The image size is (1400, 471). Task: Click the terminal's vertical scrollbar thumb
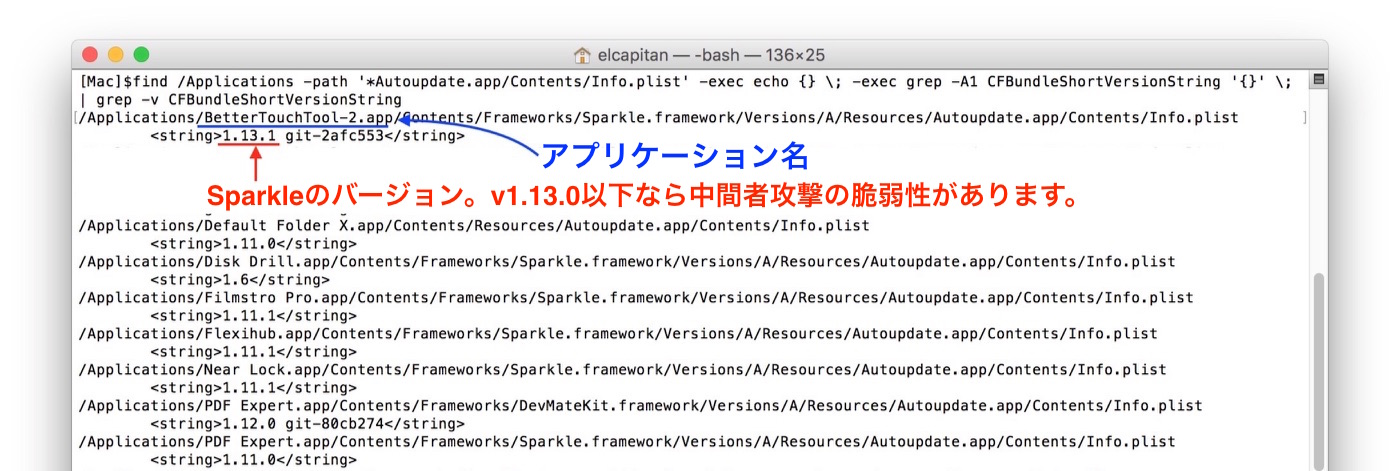coord(1318,372)
